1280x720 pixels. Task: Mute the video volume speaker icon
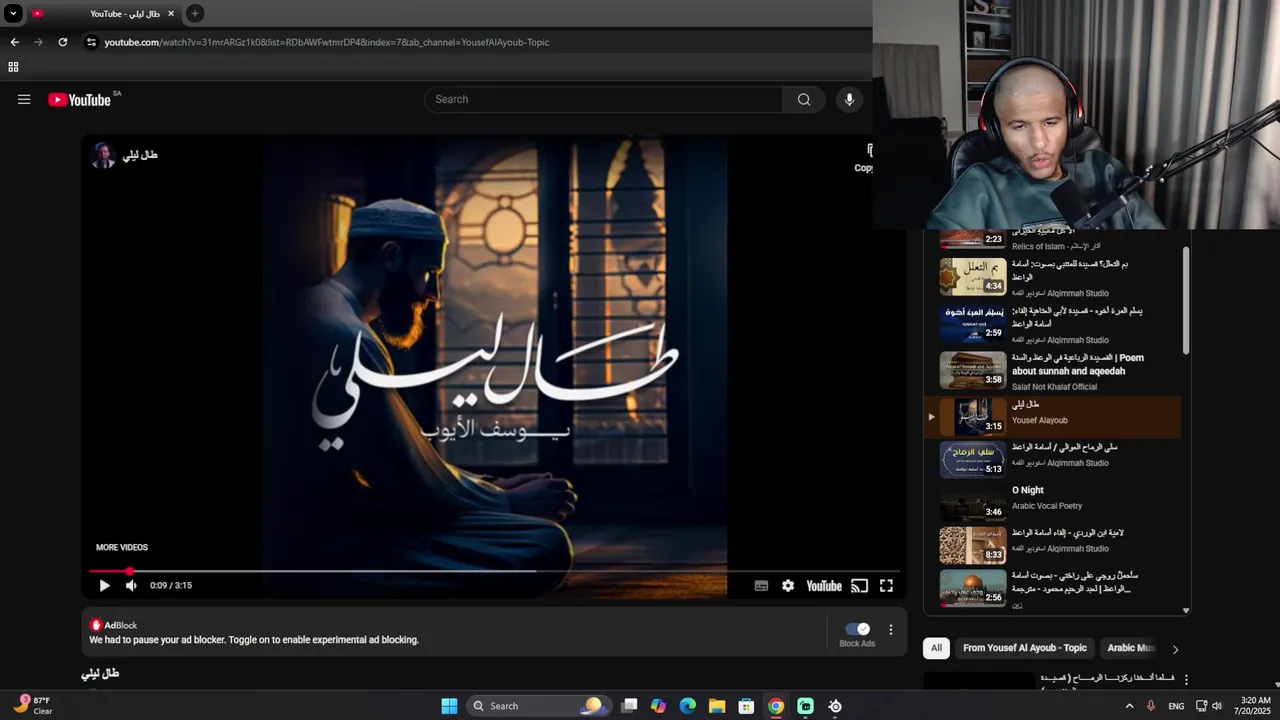131,586
